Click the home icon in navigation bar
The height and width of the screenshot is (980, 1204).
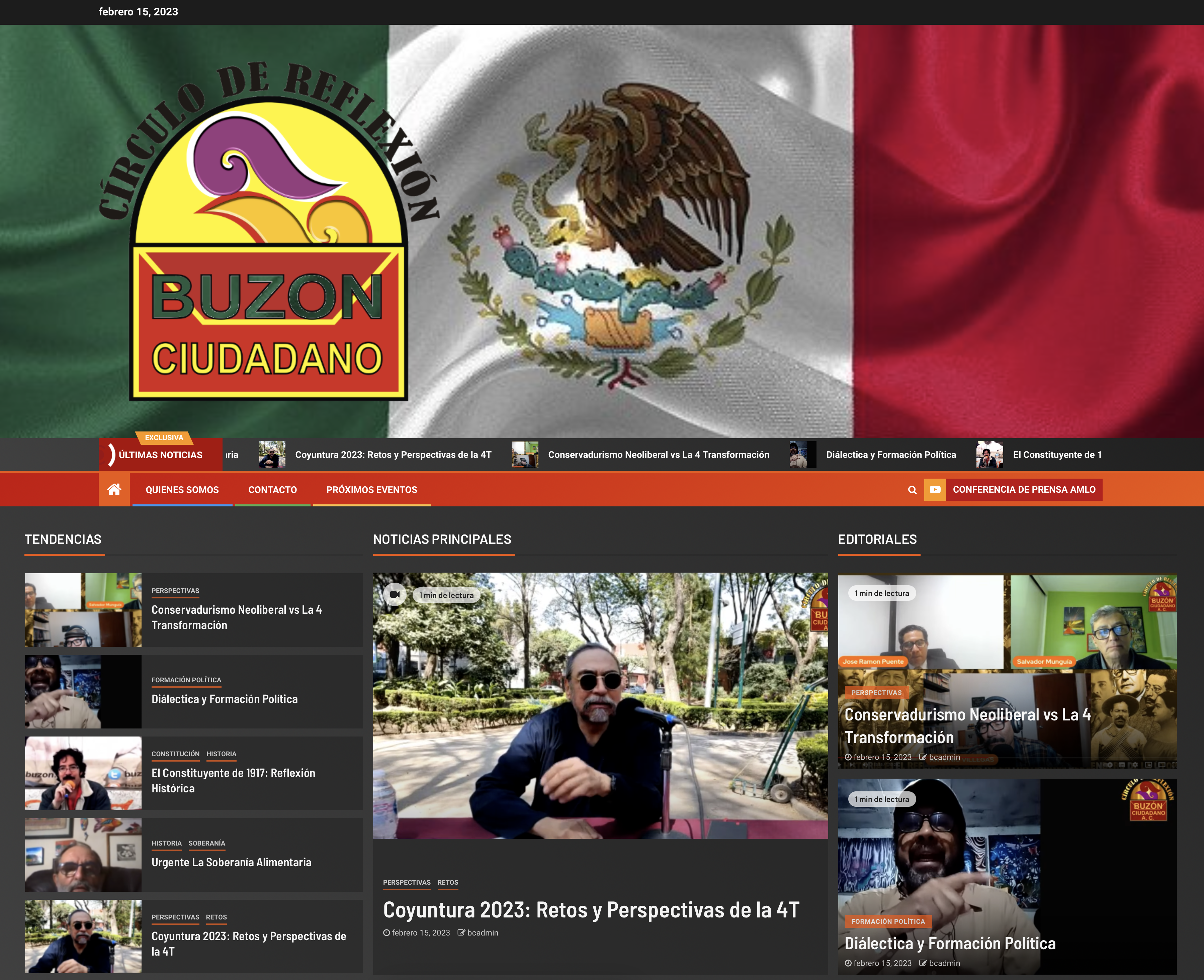click(114, 489)
